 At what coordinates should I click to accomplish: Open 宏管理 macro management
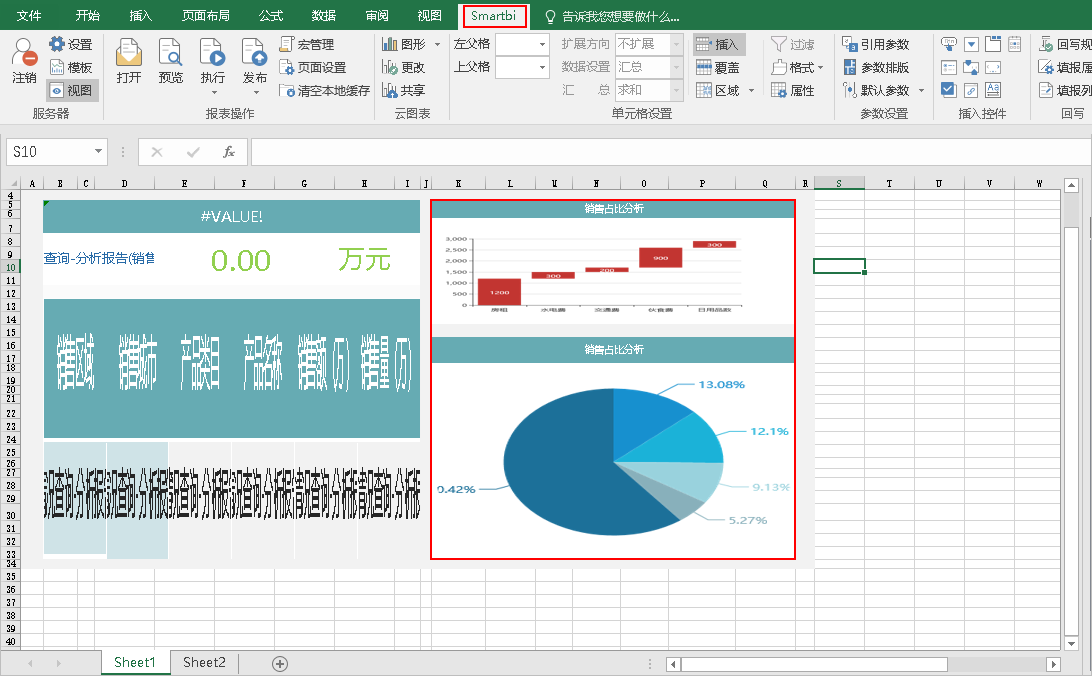click(306, 45)
